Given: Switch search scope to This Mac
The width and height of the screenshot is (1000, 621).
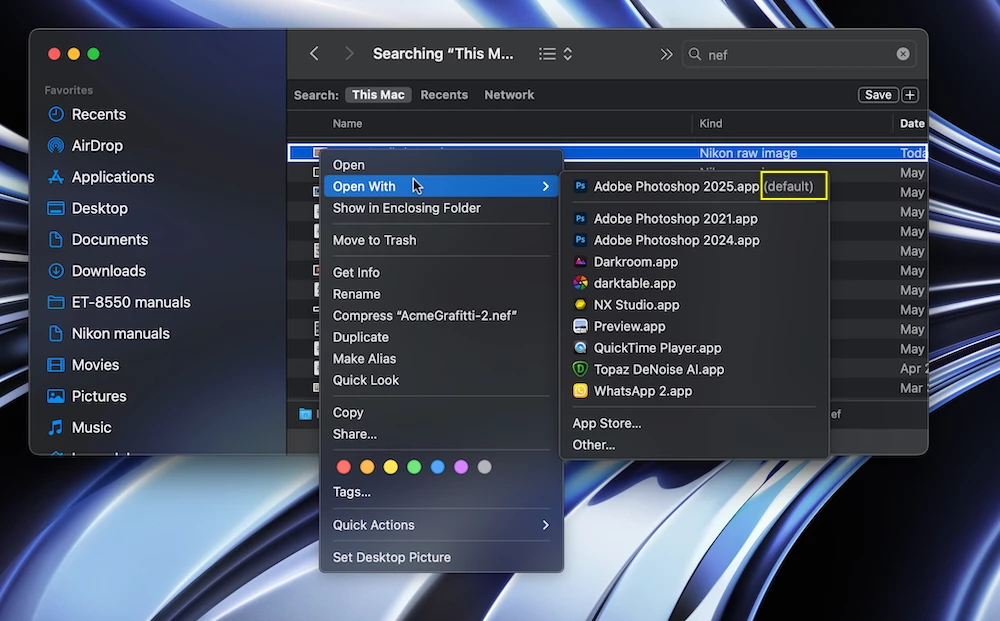Looking at the screenshot, I should pos(378,94).
